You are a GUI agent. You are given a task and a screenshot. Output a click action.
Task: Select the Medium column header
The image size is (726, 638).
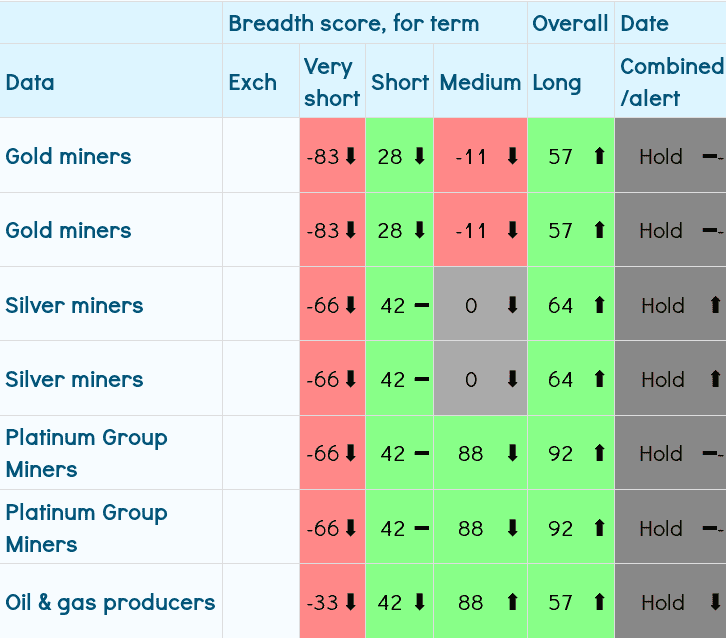[x=480, y=82]
